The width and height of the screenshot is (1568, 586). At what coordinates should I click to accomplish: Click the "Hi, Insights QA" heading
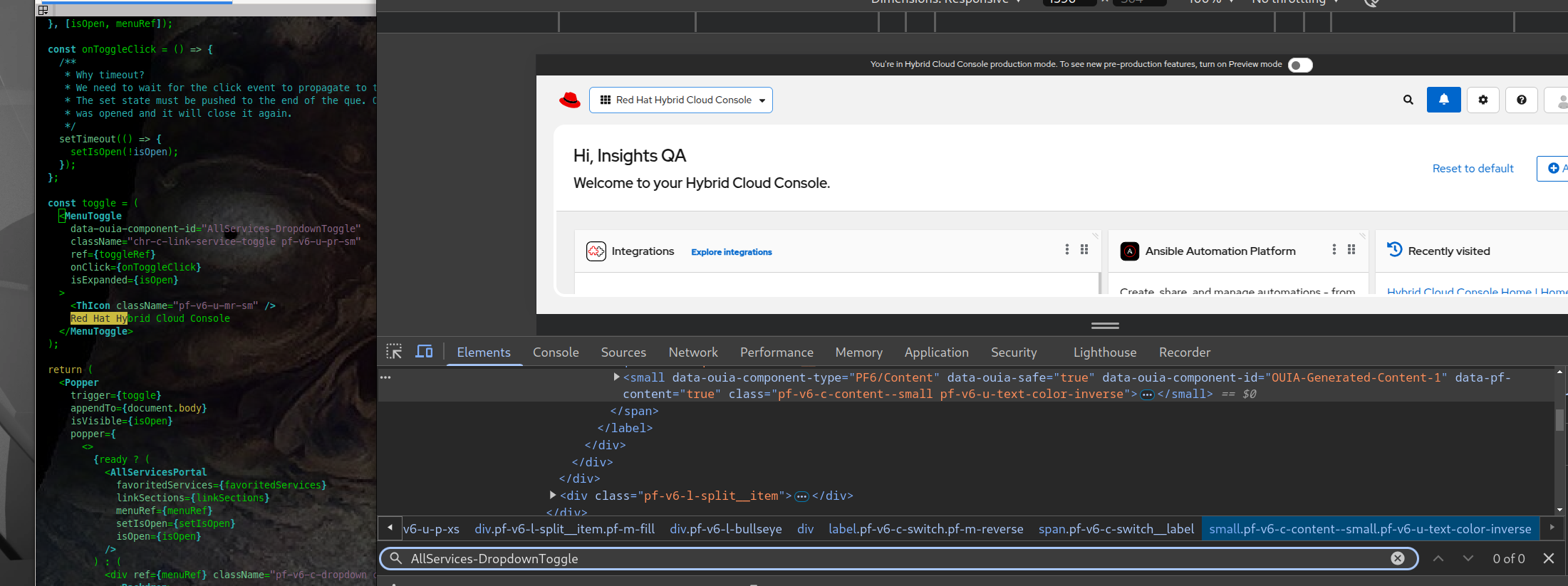[x=630, y=156]
